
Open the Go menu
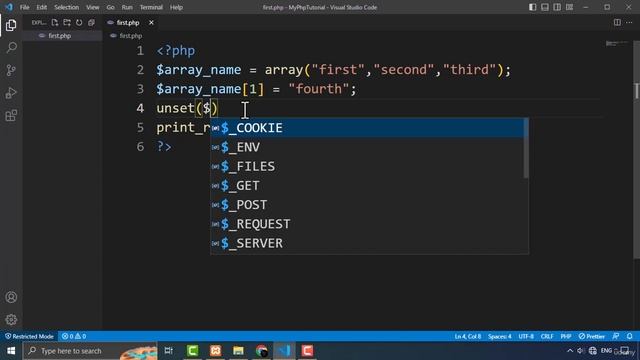pyautogui.click(x=111, y=7)
